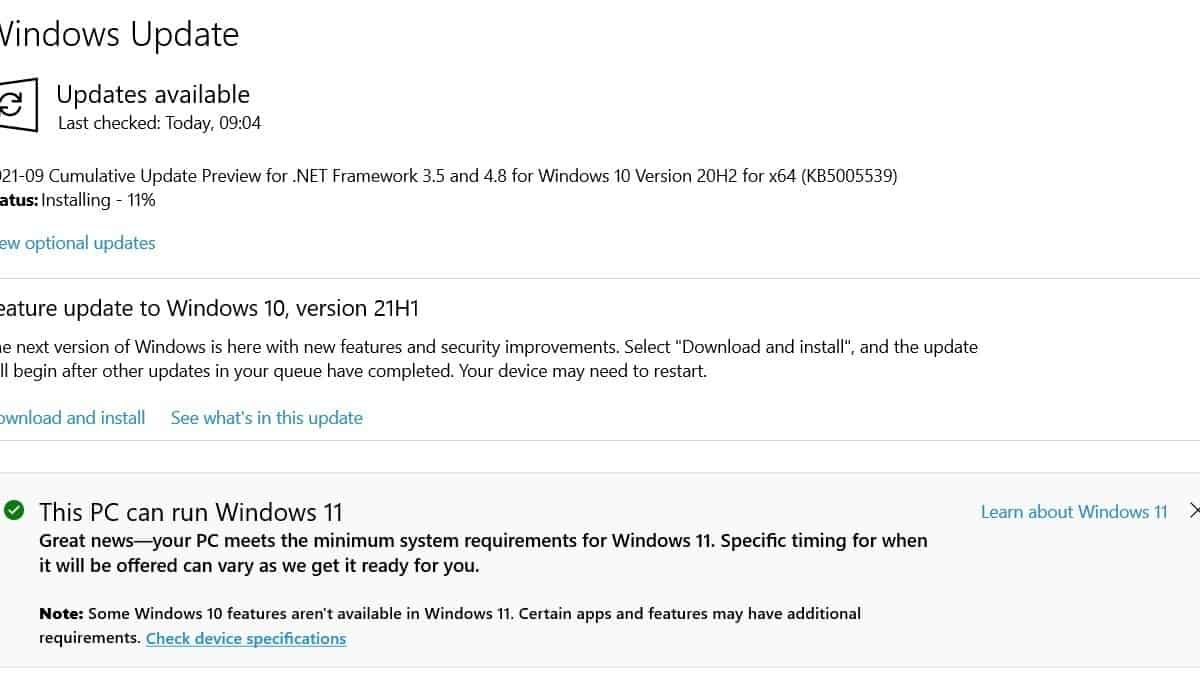Click the Great news requirements message

click(375, 541)
